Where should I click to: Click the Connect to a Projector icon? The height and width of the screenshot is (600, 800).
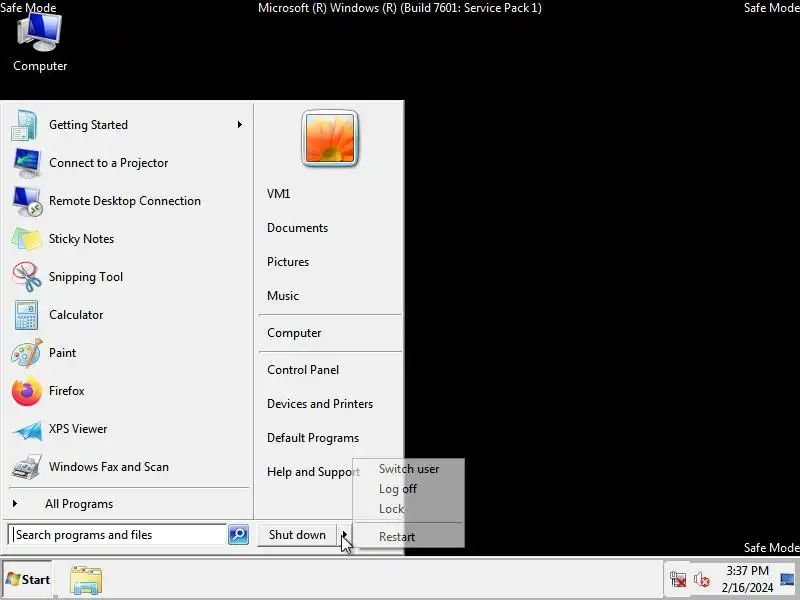(26, 163)
